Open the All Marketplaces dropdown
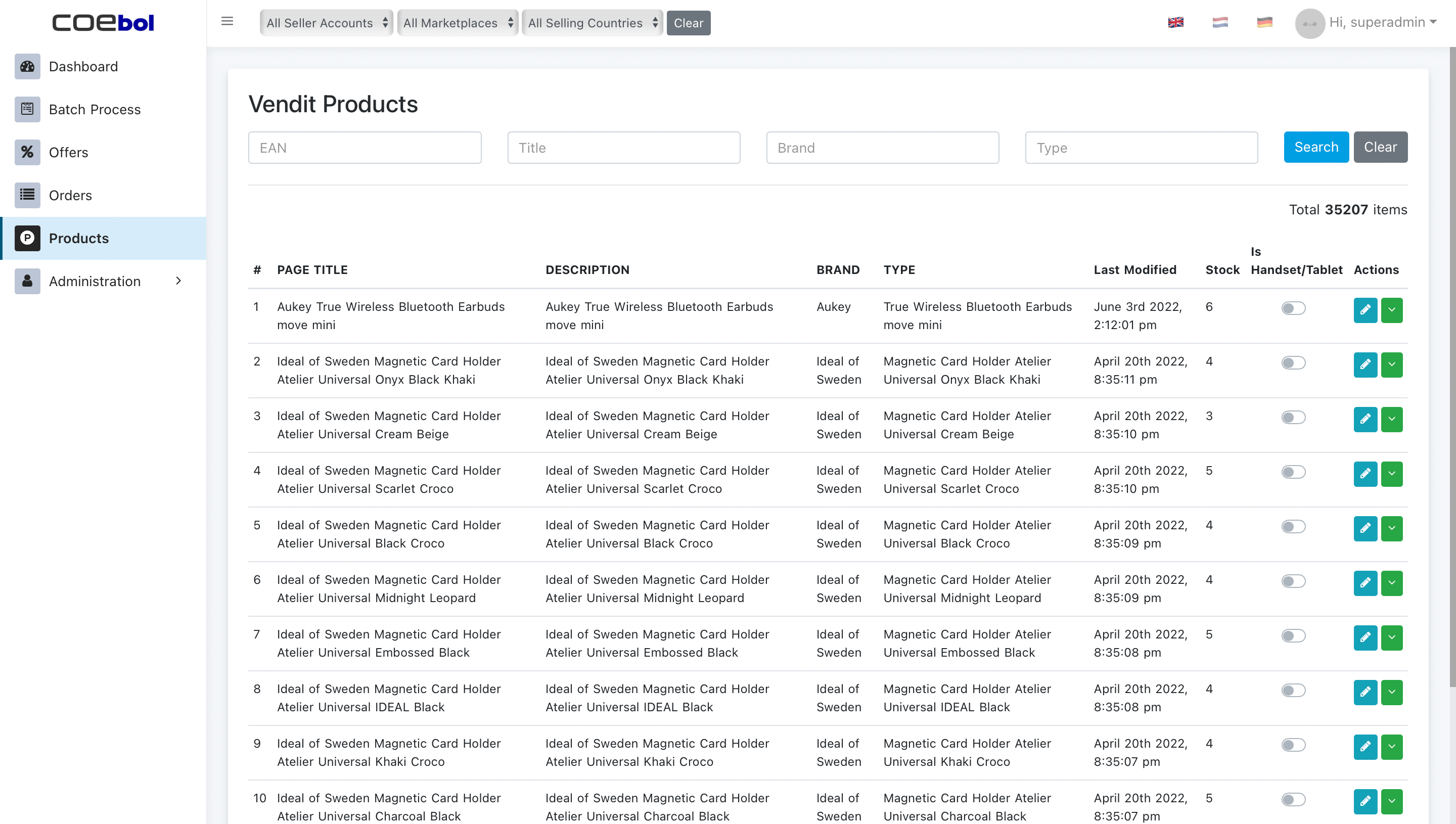This screenshot has width=1456, height=824. click(x=457, y=23)
